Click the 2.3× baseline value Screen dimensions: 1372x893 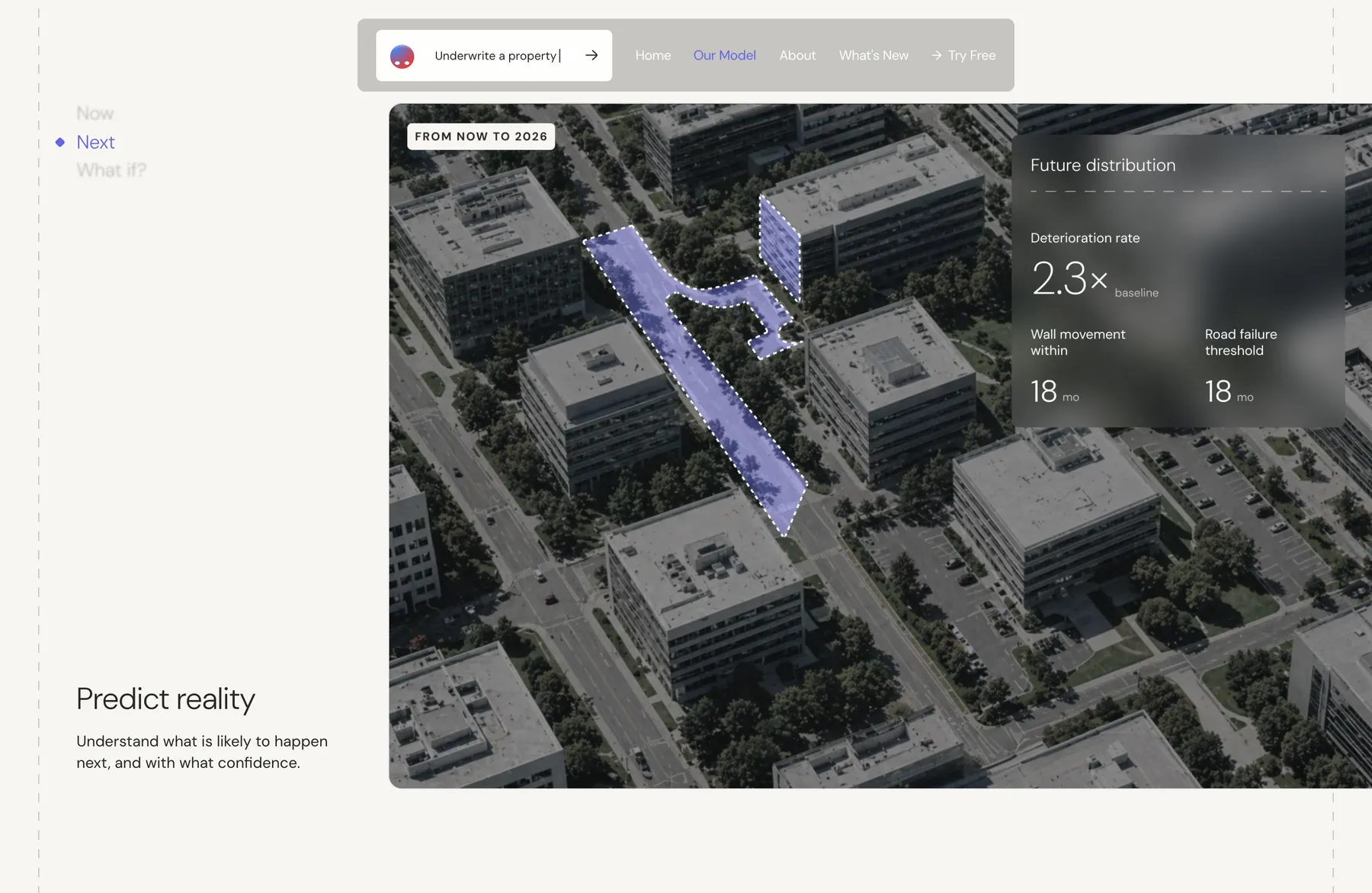click(1094, 279)
